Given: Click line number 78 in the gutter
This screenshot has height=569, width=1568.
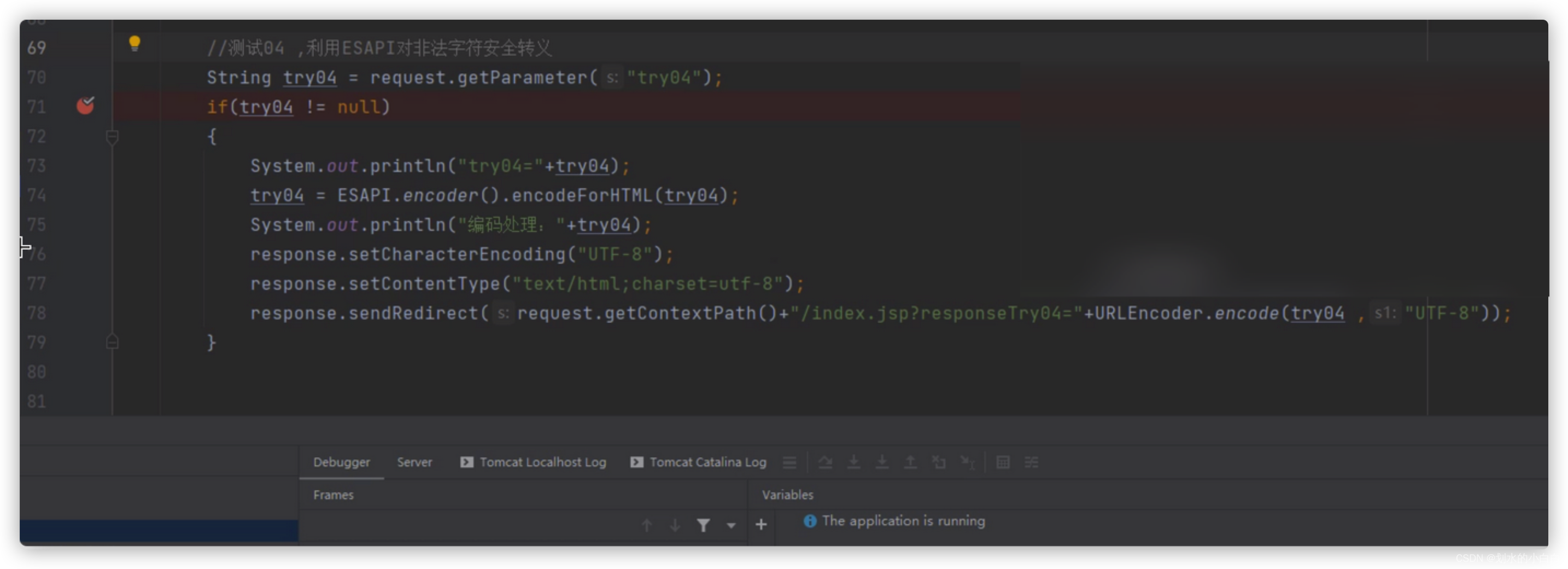Looking at the screenshot, I should click(x=37, y=312).
